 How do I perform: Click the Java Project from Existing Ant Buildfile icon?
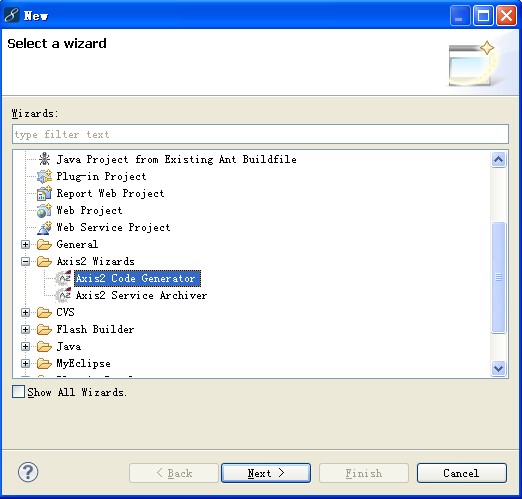[44, 159]
